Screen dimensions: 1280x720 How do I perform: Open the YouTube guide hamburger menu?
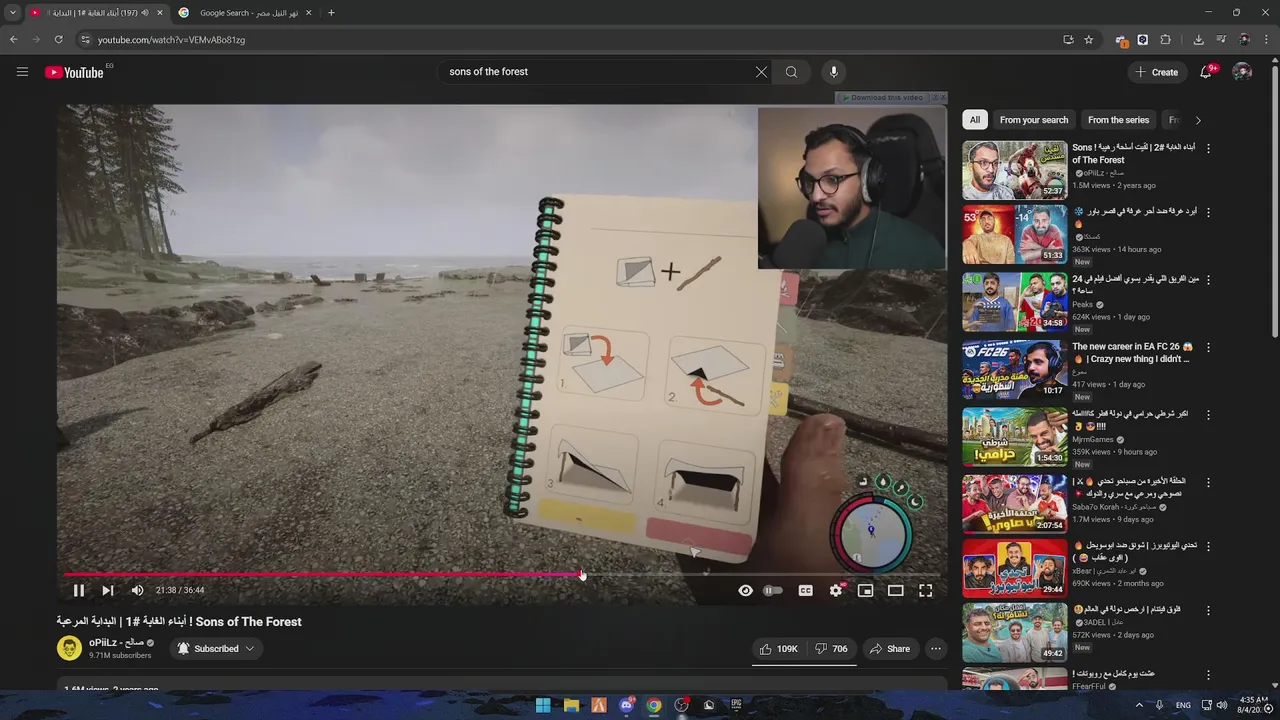tap(22, 72)
